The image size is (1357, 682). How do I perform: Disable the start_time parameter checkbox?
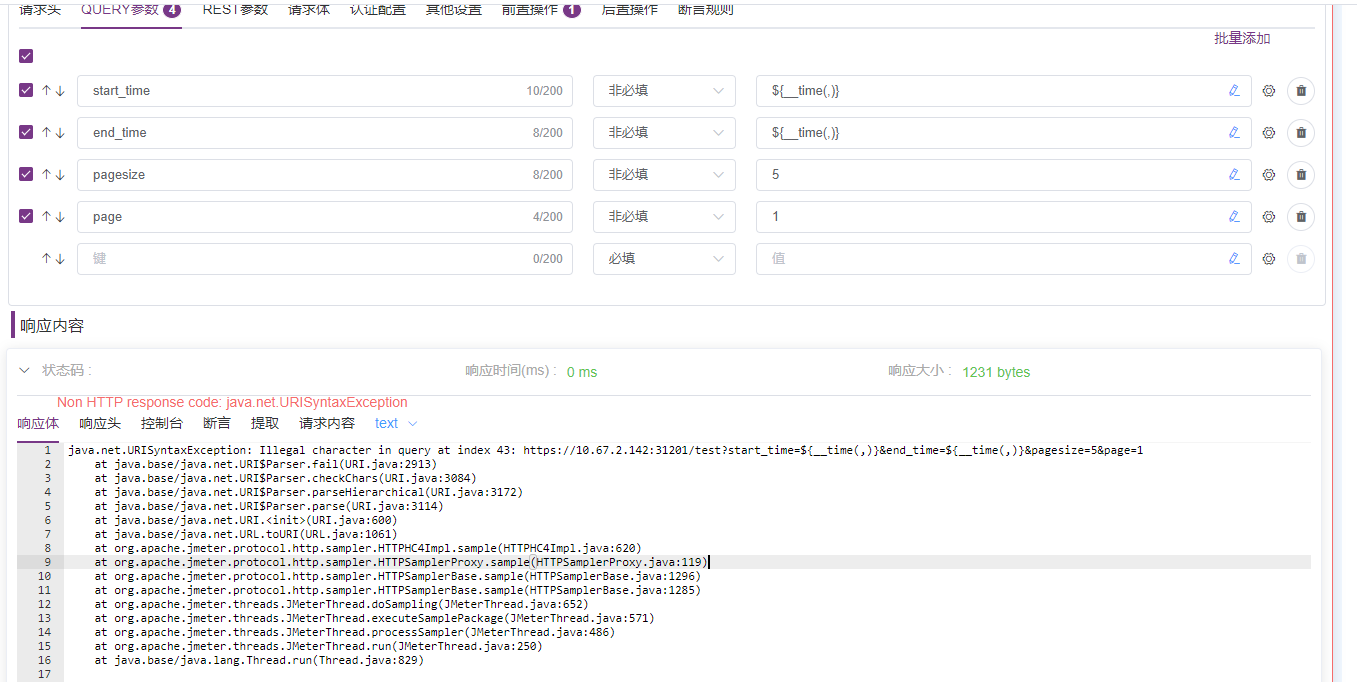25,90
